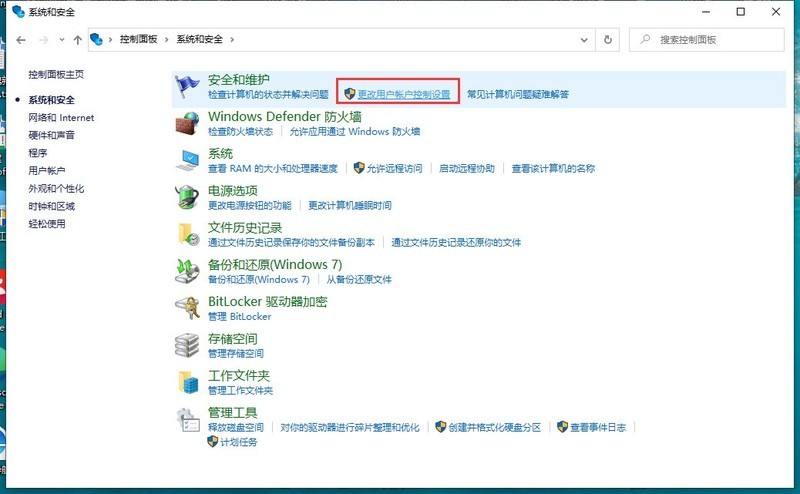This screenshot has width=800, height=494.
Task: Go back with the left arrow button
Action: coord(21,40)
